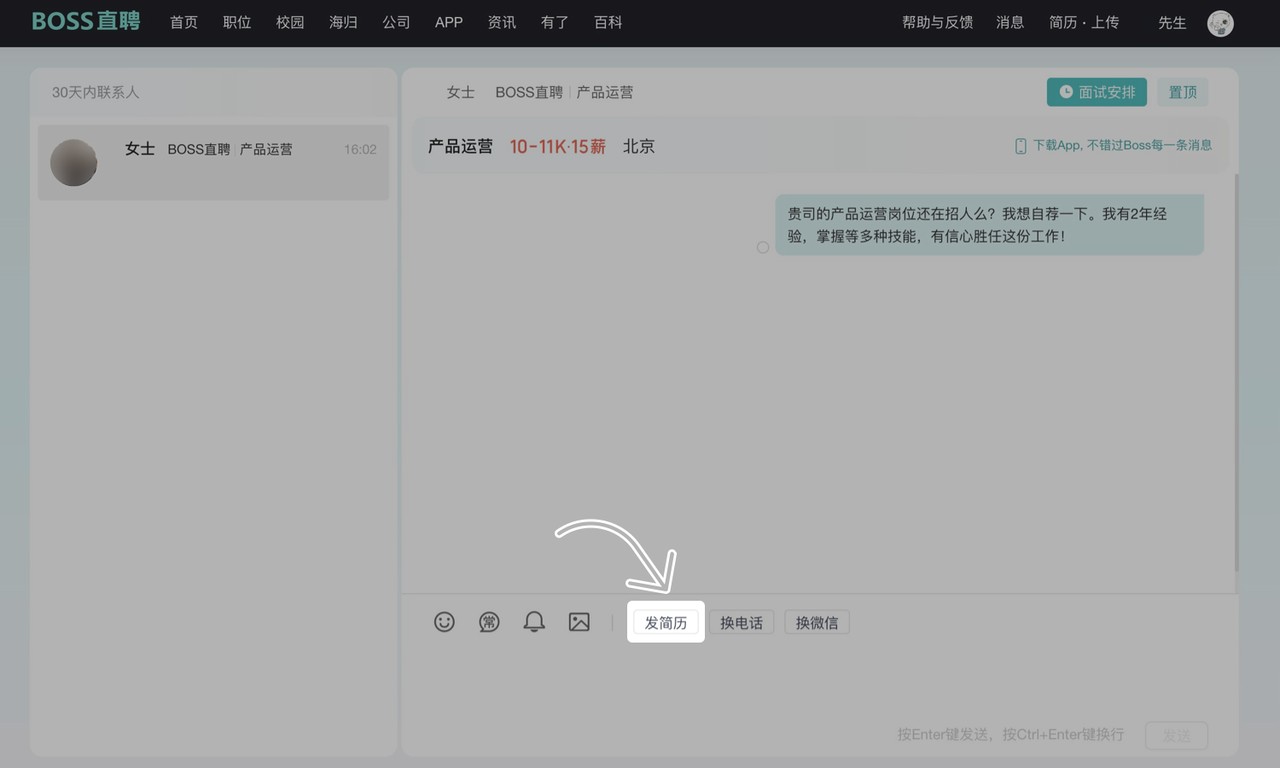Viewport: 1280px width, 768px height.
Task: Open 消息 in the top navigation
Action: click(1010, 22)
